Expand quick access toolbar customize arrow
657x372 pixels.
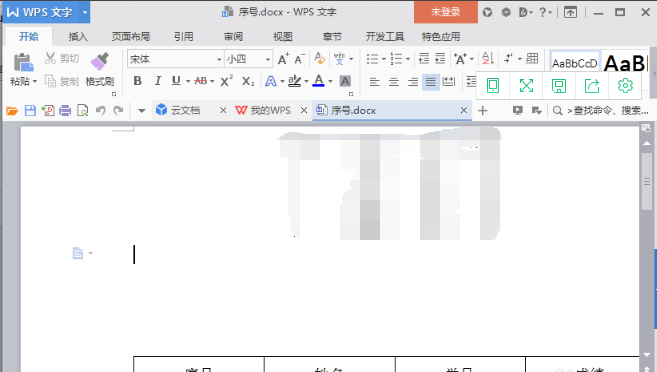click(x=142, y=111)
